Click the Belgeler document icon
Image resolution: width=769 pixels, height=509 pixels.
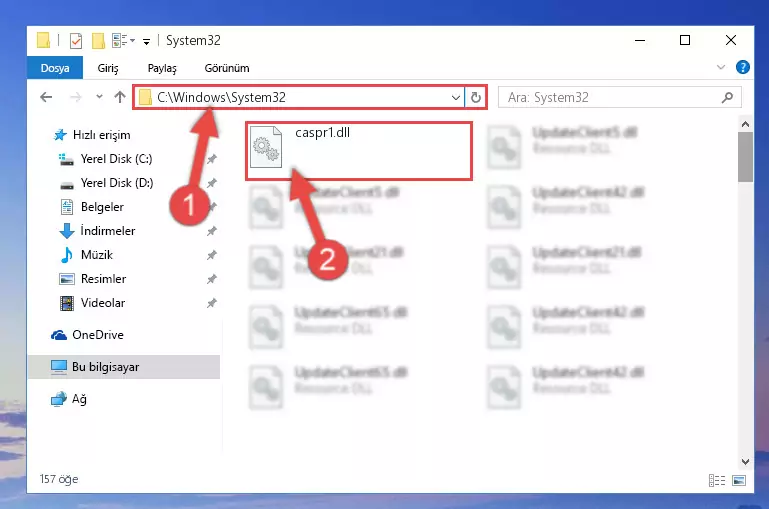[x=67, y=207]
